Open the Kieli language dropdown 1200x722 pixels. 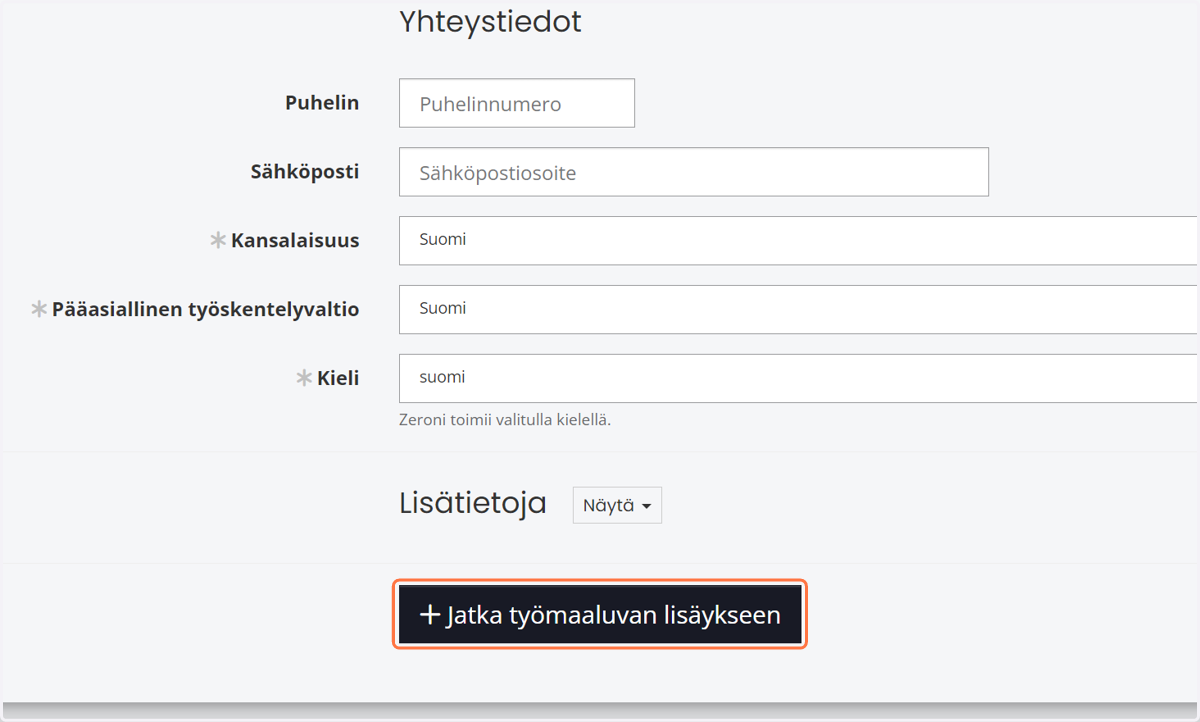tap(799, 378)
